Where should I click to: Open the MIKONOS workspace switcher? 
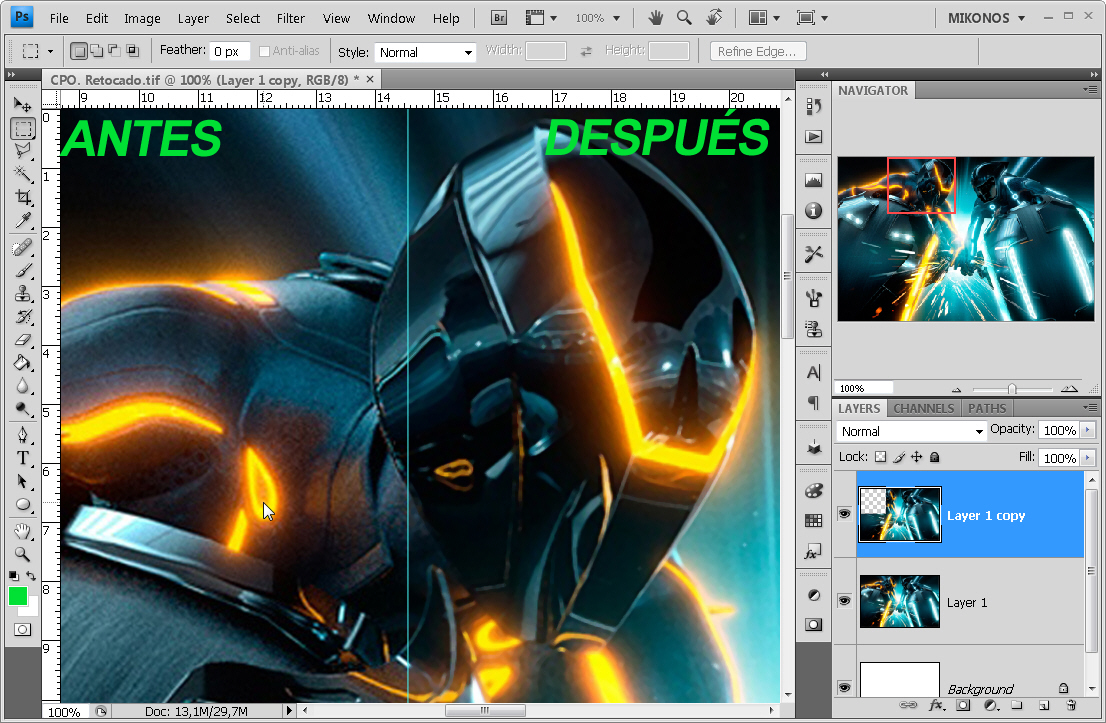(985, 17)
